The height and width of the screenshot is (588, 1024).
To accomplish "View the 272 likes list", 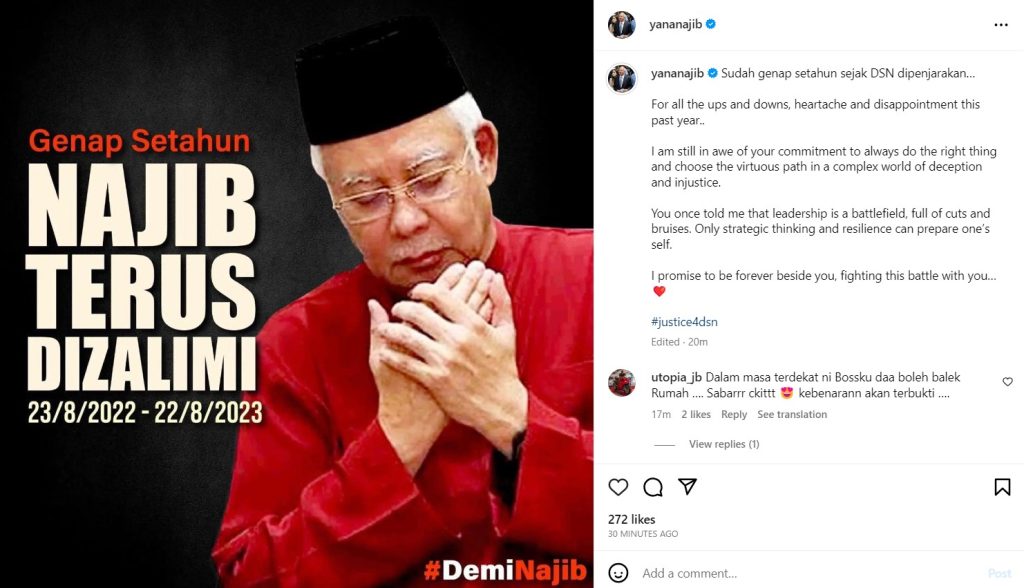I will click(x=632, y=519).
